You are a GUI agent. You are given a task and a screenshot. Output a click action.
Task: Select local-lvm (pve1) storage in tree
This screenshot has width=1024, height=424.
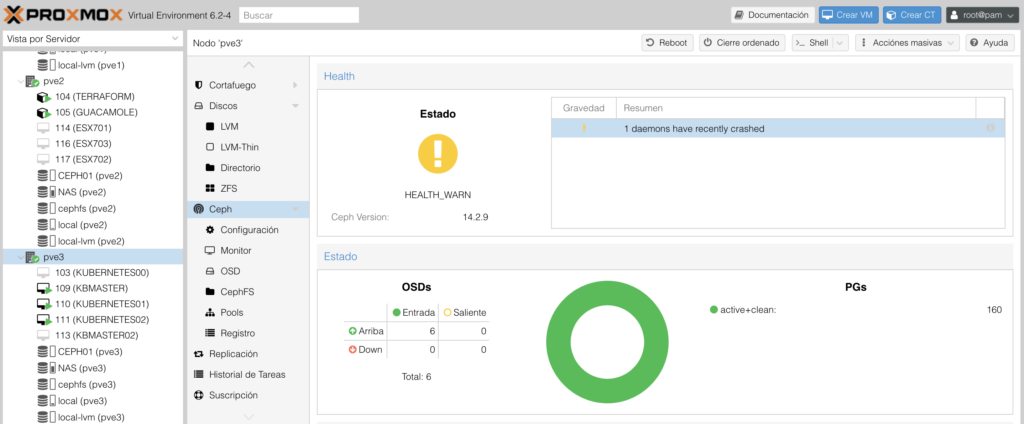91,65
